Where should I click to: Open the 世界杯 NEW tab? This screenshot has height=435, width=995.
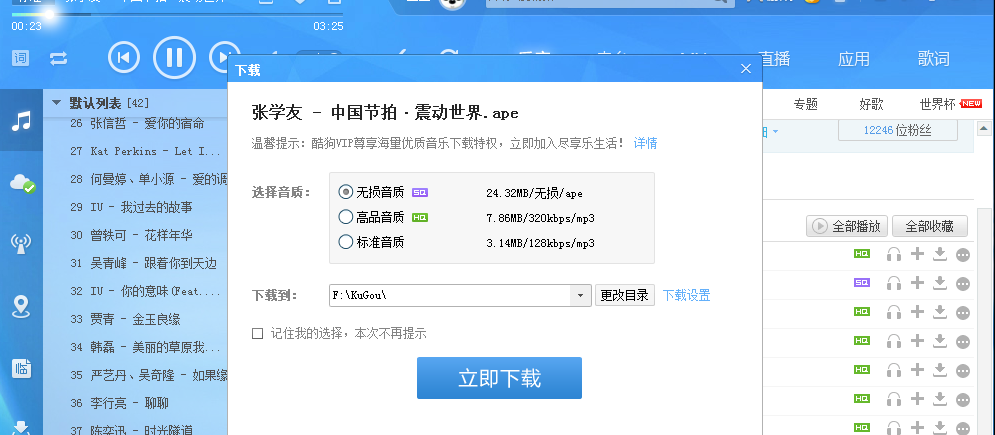(x=951, y=104)
